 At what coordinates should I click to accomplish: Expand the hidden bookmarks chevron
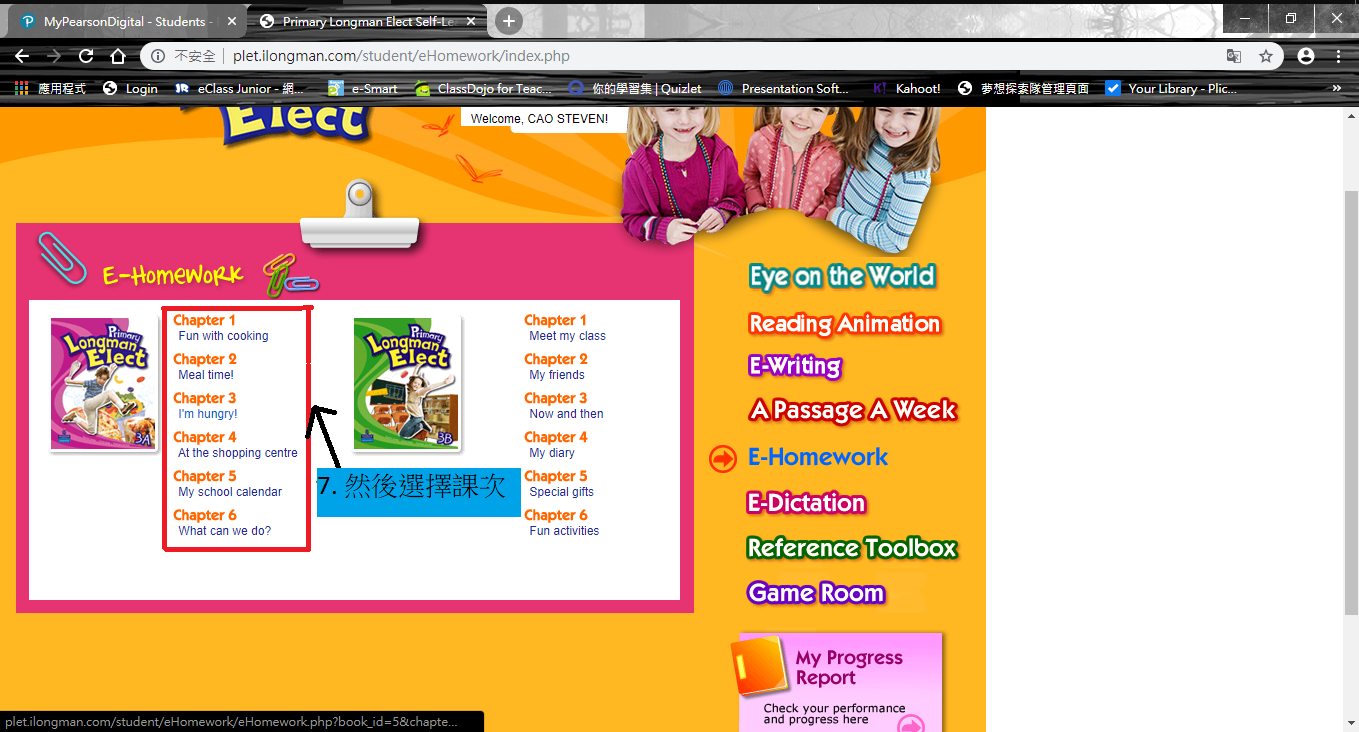[1337, 88]
